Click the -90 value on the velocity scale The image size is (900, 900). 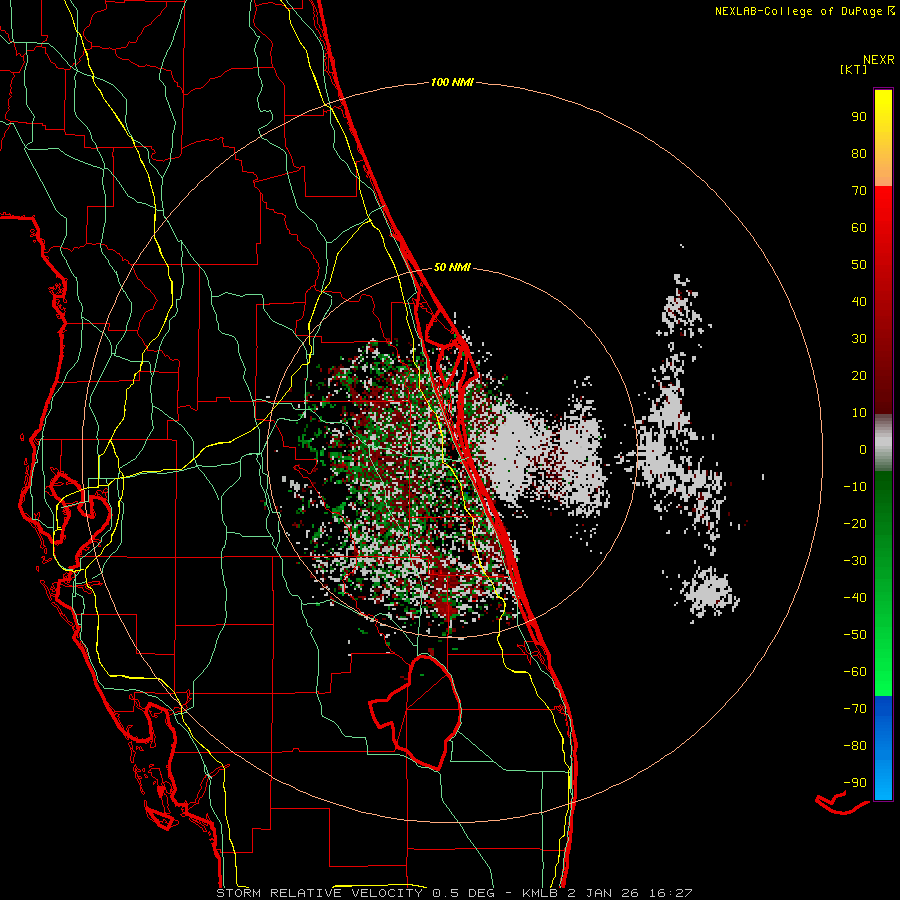[855, 783]
